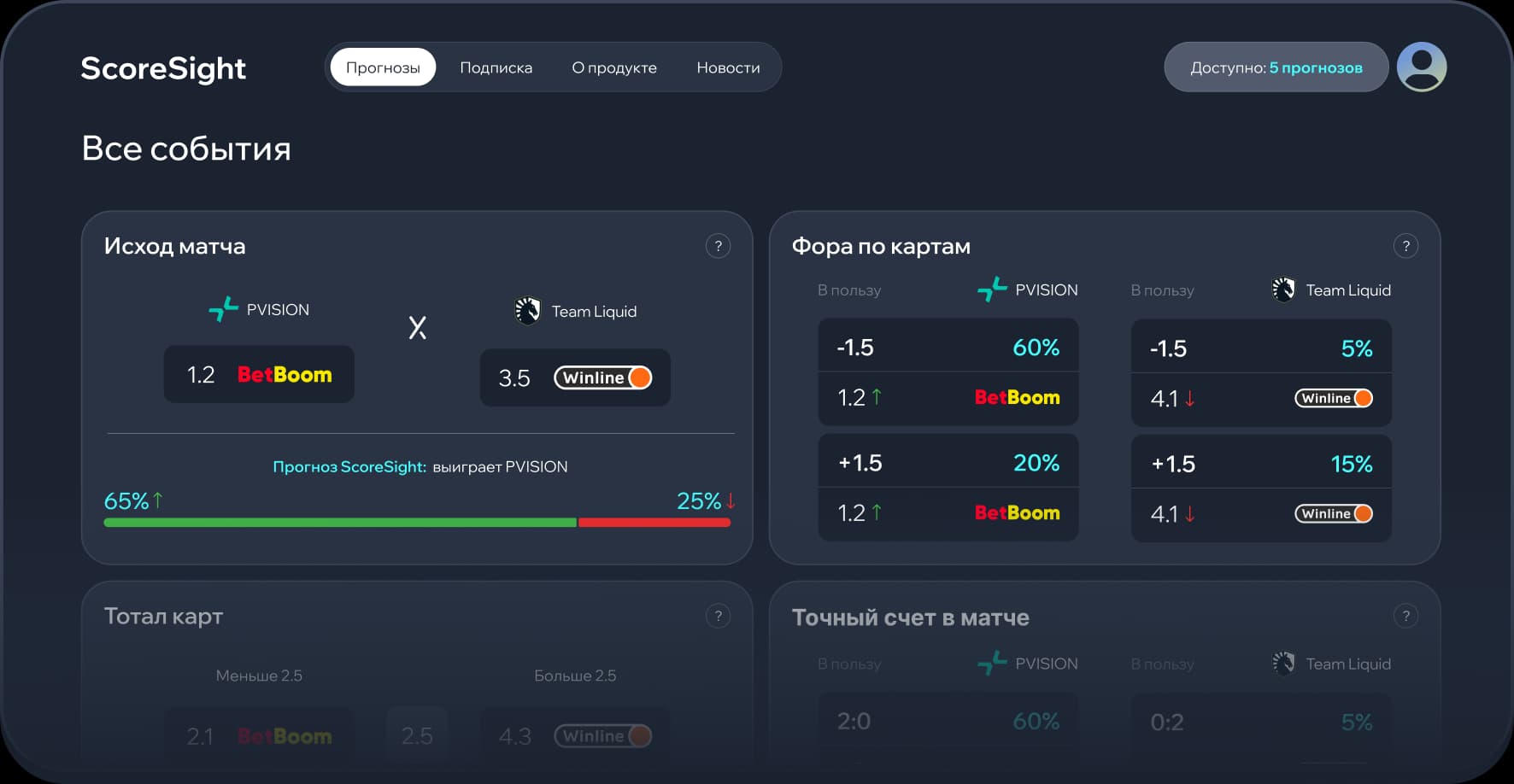Screen dimensions: 1514x784
Task: Open the Новости tab
Action: pos(728,67)
